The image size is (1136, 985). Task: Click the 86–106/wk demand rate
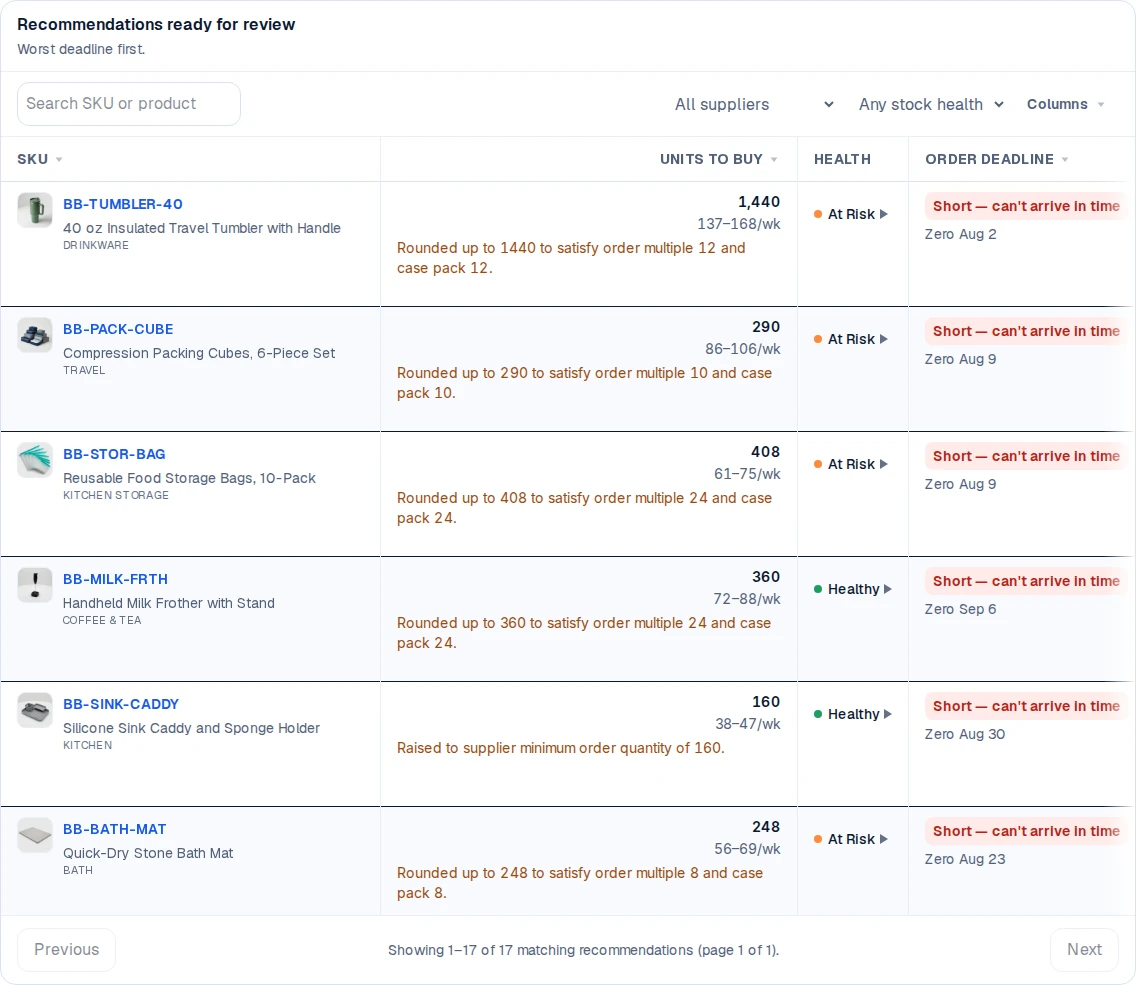click(743, 349)
